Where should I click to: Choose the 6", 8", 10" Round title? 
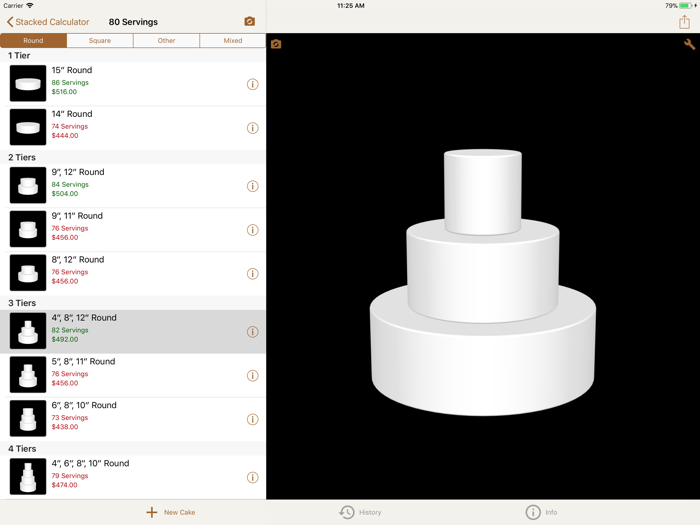84,405
